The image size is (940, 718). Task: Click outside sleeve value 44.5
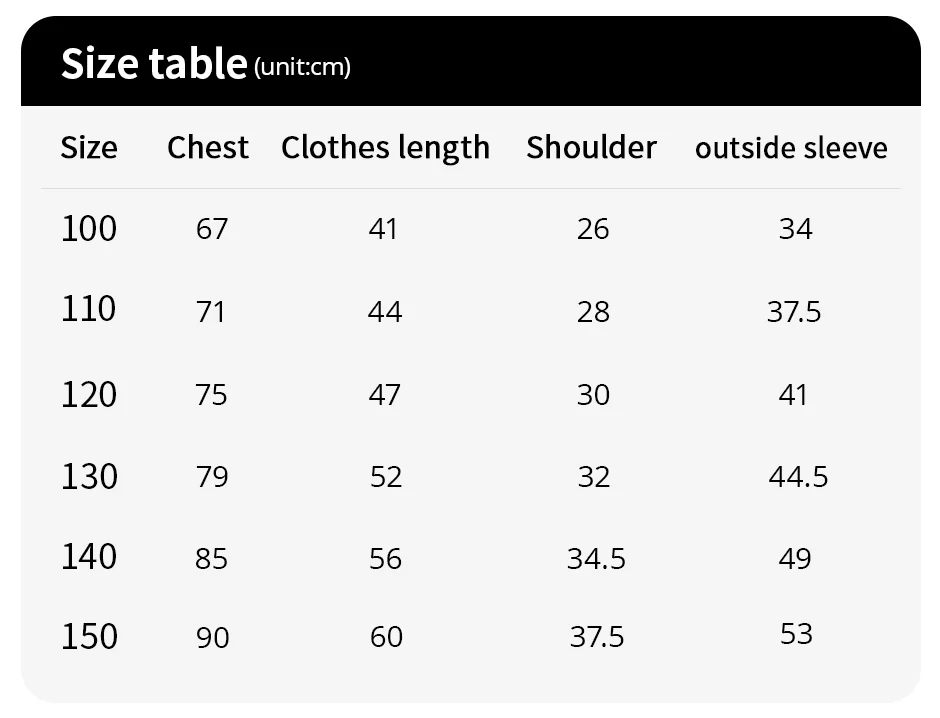click(x=798, y=477)
